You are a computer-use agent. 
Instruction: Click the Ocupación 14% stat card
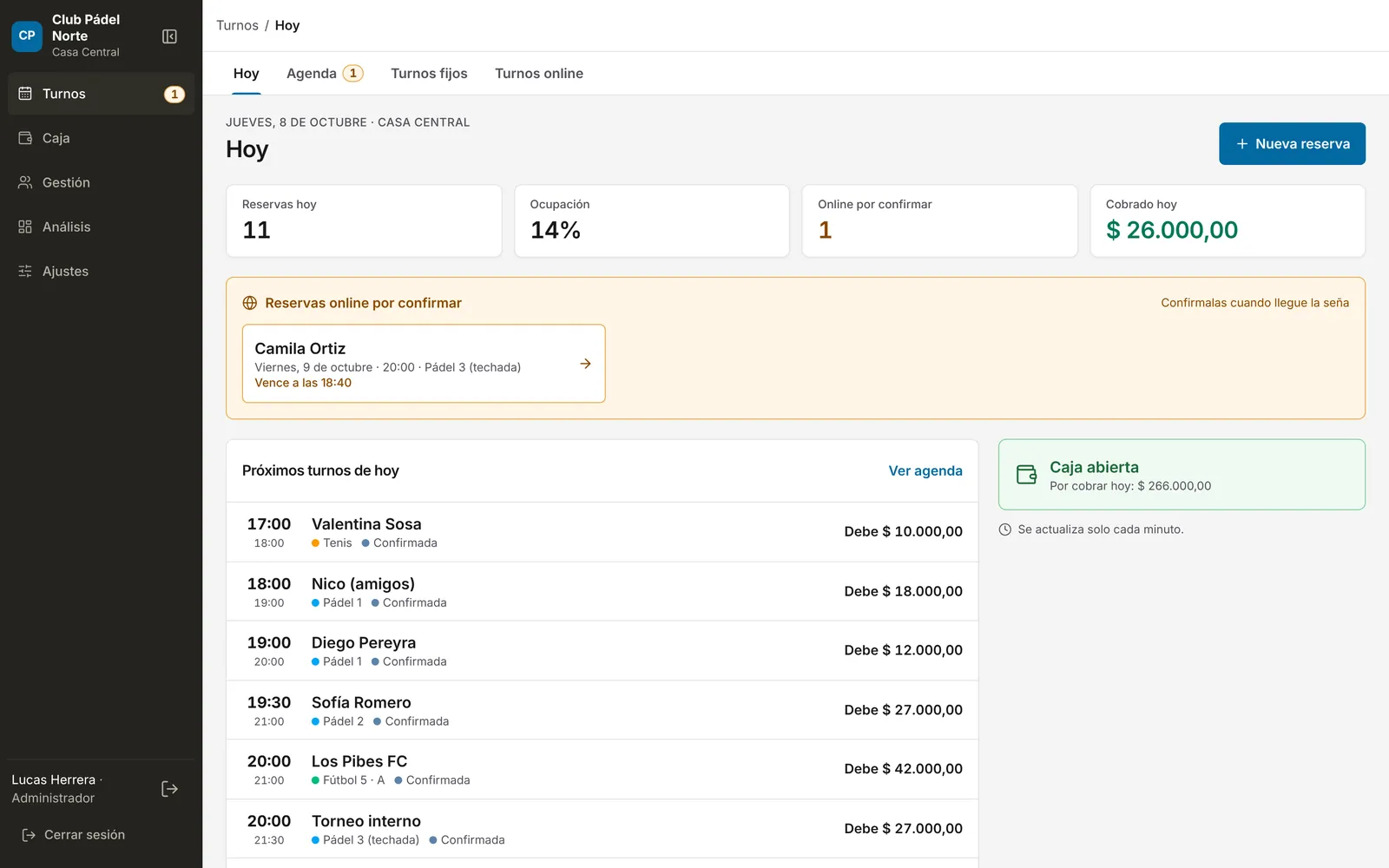point(652,220)
